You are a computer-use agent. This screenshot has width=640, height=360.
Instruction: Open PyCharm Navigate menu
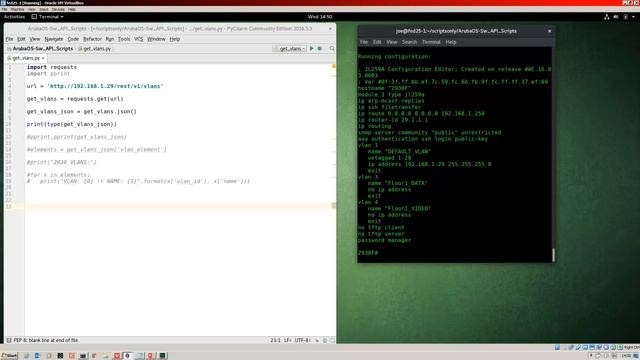tap(53, 39)
